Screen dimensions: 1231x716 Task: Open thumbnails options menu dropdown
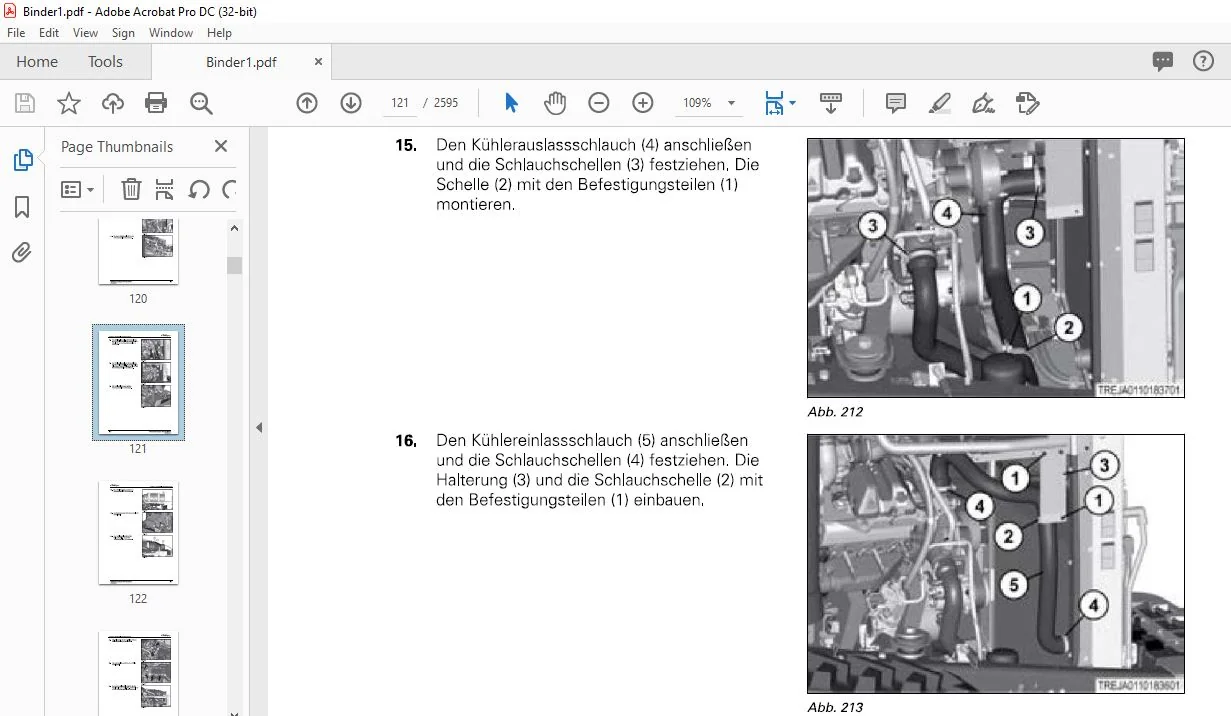tap(78, 189)
